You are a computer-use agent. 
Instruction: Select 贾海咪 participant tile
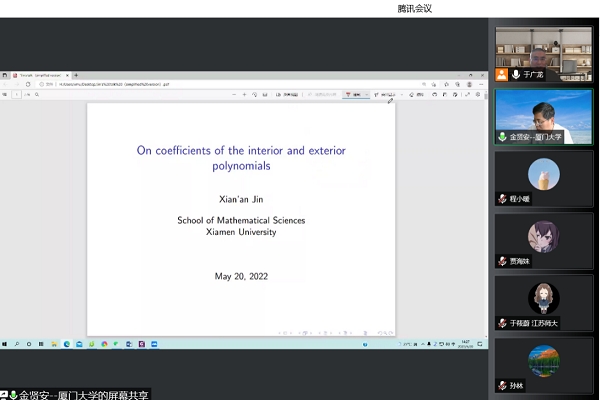coord(543,240)
